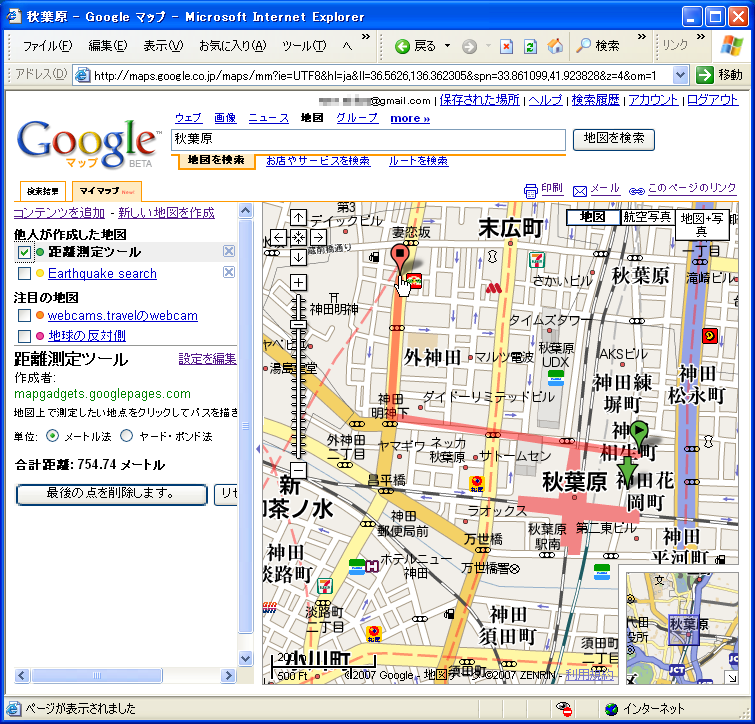755x724 pixels.
Task: Return to last result with center pan button
Action: coord(299,237)
